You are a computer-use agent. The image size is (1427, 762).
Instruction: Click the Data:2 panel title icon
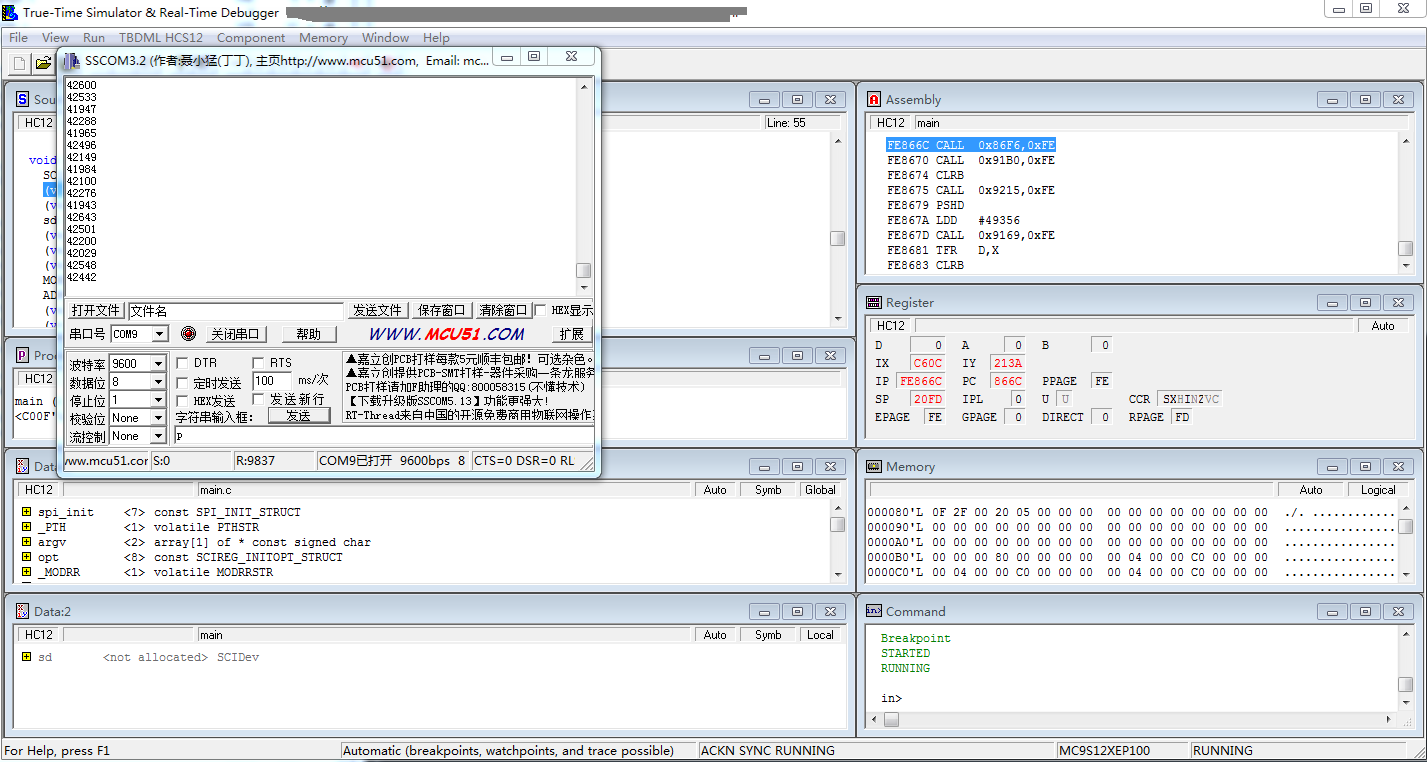click(22, 611)
